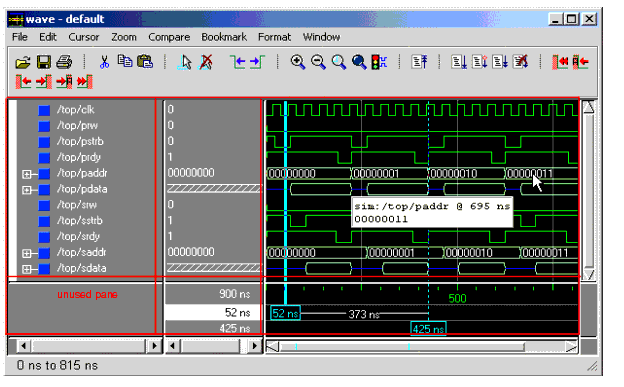The width and height of the screenshot is (624, 387).
Task: Click the 425 ns cursor marker
Action: pyautogui.click(x=428, y=329)
